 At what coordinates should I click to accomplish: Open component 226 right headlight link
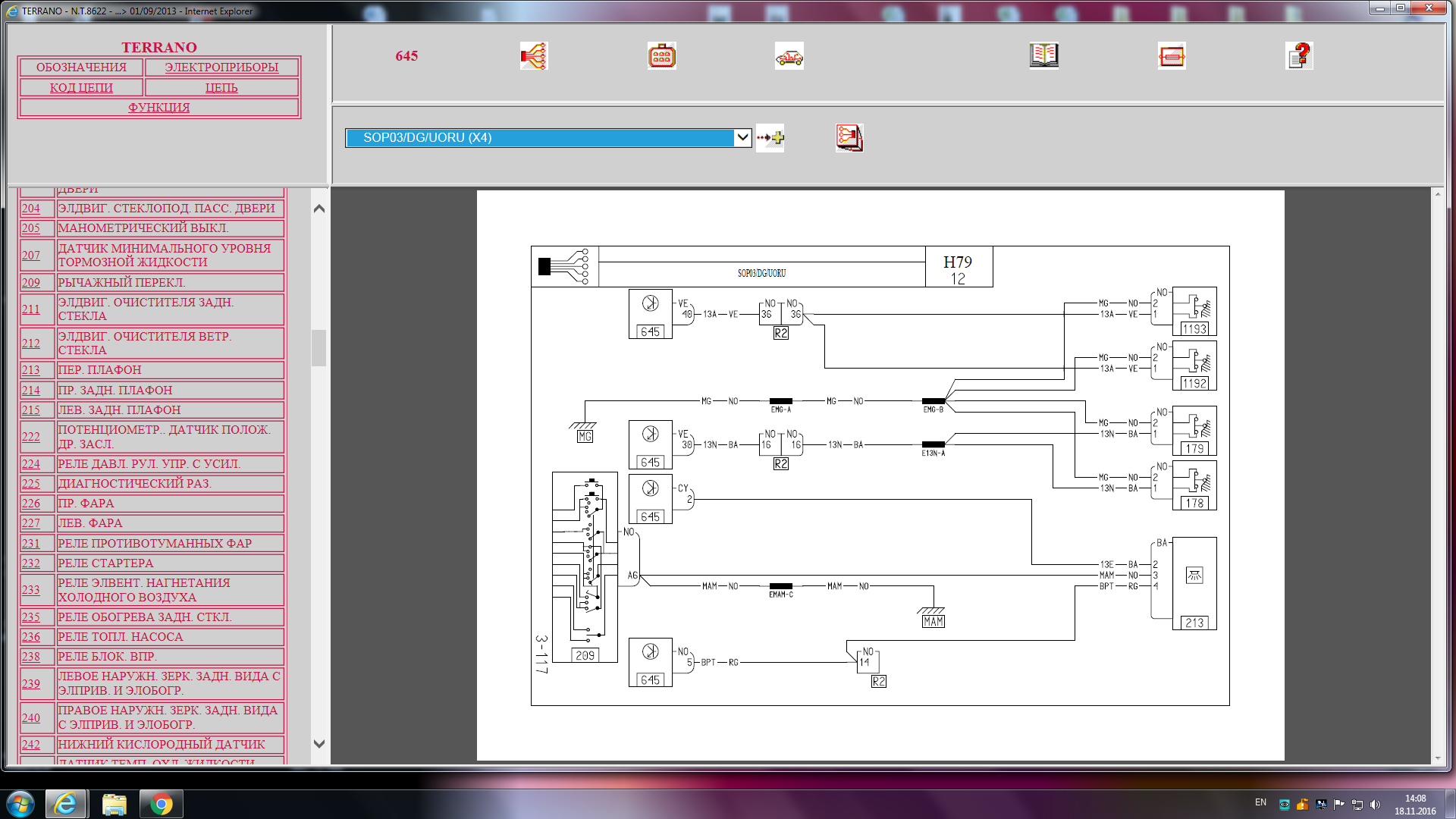(31, 504)
